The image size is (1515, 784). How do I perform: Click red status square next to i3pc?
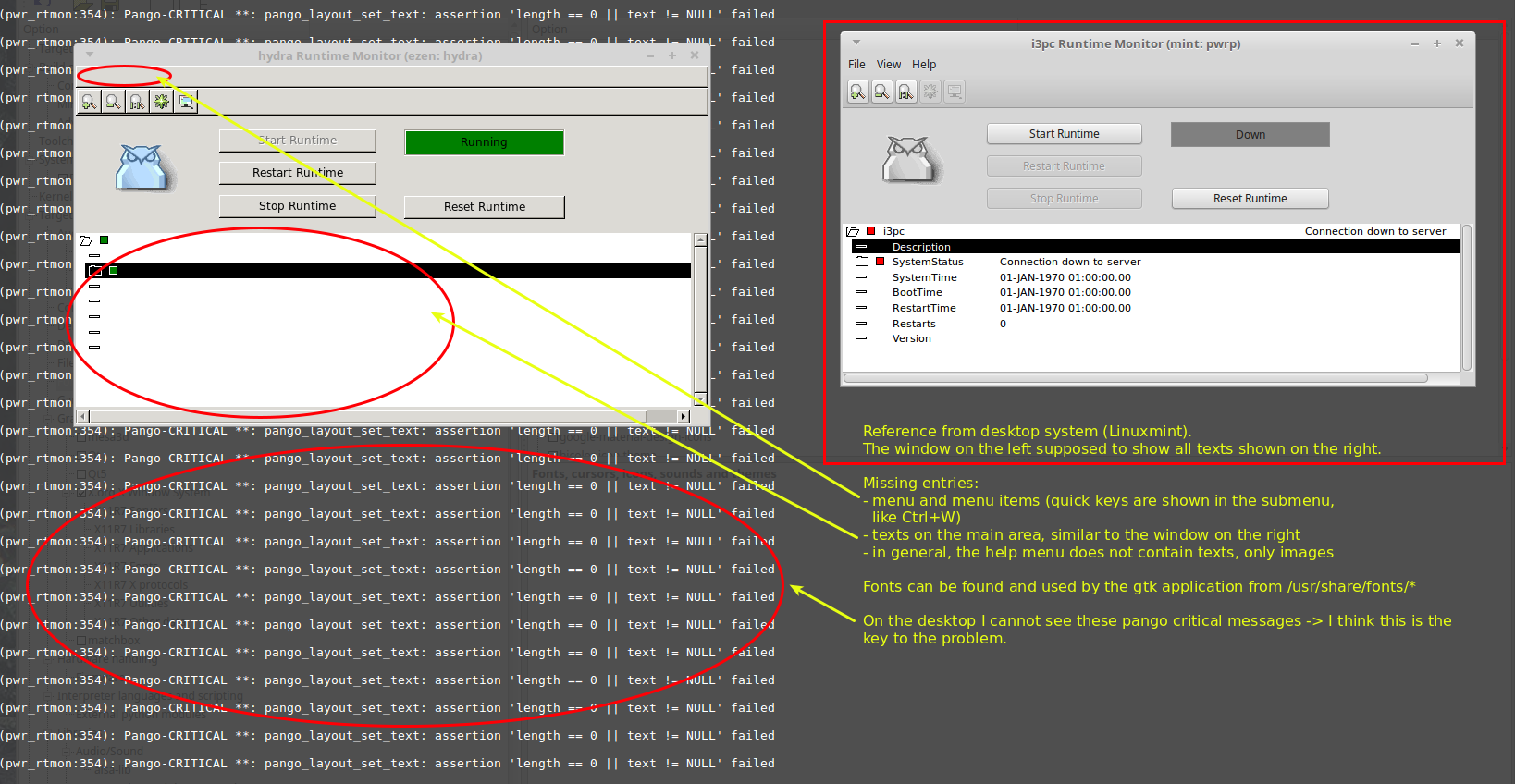870,231
